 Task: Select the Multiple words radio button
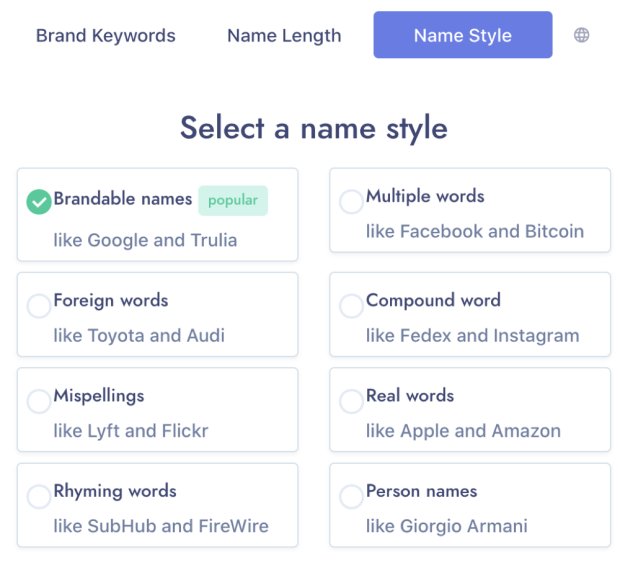pyautogui.click(x=351, y=202)
